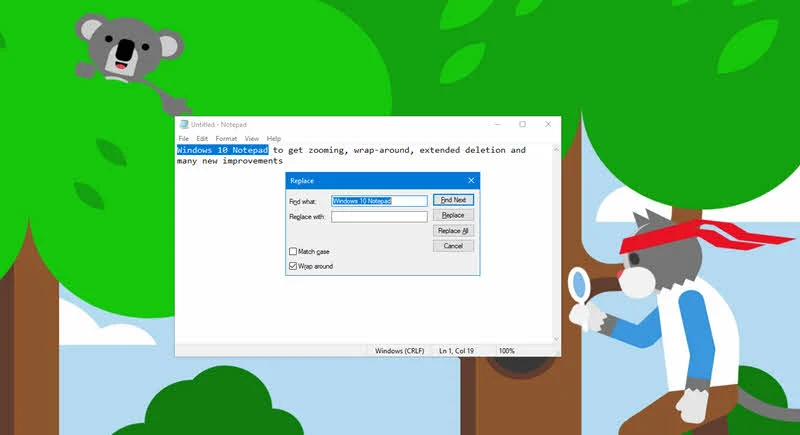Click the scrollbar up arrow in Notepad
800x435 pixels.
(x=556, y=149)
